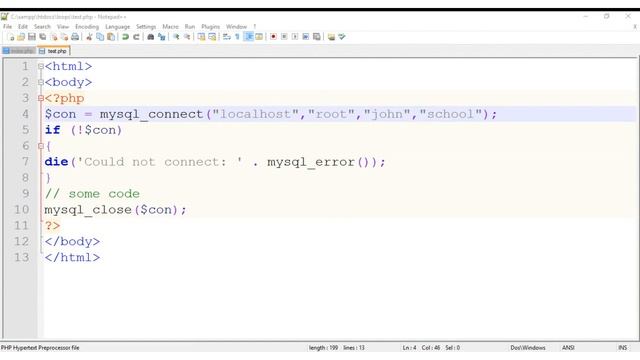Switch to the first document tab left of test.php
This screenshot has height=360, width=640.
click(x=19, y=51)
